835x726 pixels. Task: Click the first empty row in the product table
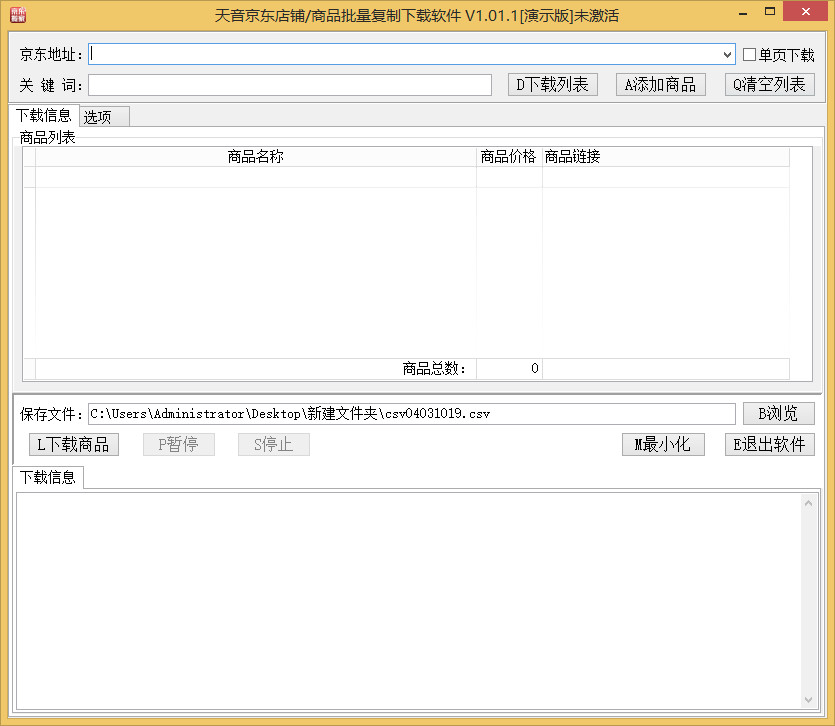point(406,177)
